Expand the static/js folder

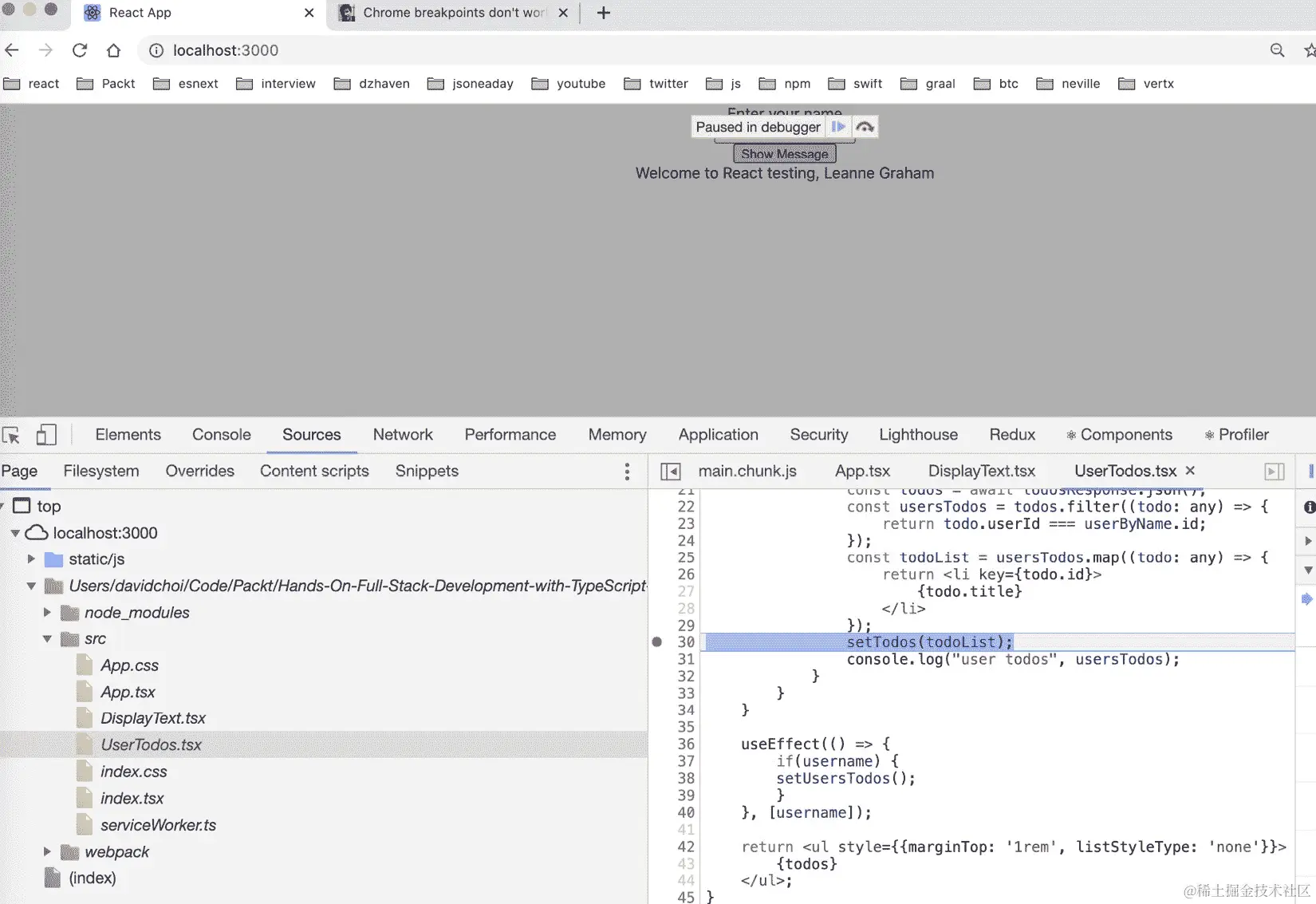coord(31,559)
